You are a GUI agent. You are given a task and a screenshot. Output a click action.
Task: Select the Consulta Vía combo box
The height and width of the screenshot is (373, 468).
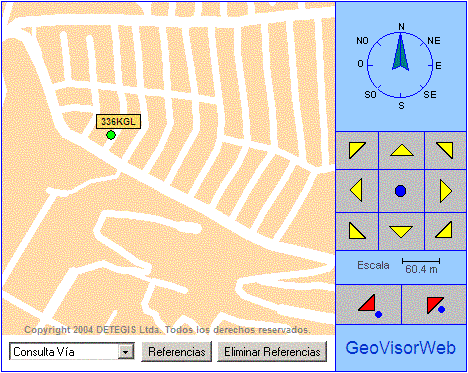pos(72,352)
